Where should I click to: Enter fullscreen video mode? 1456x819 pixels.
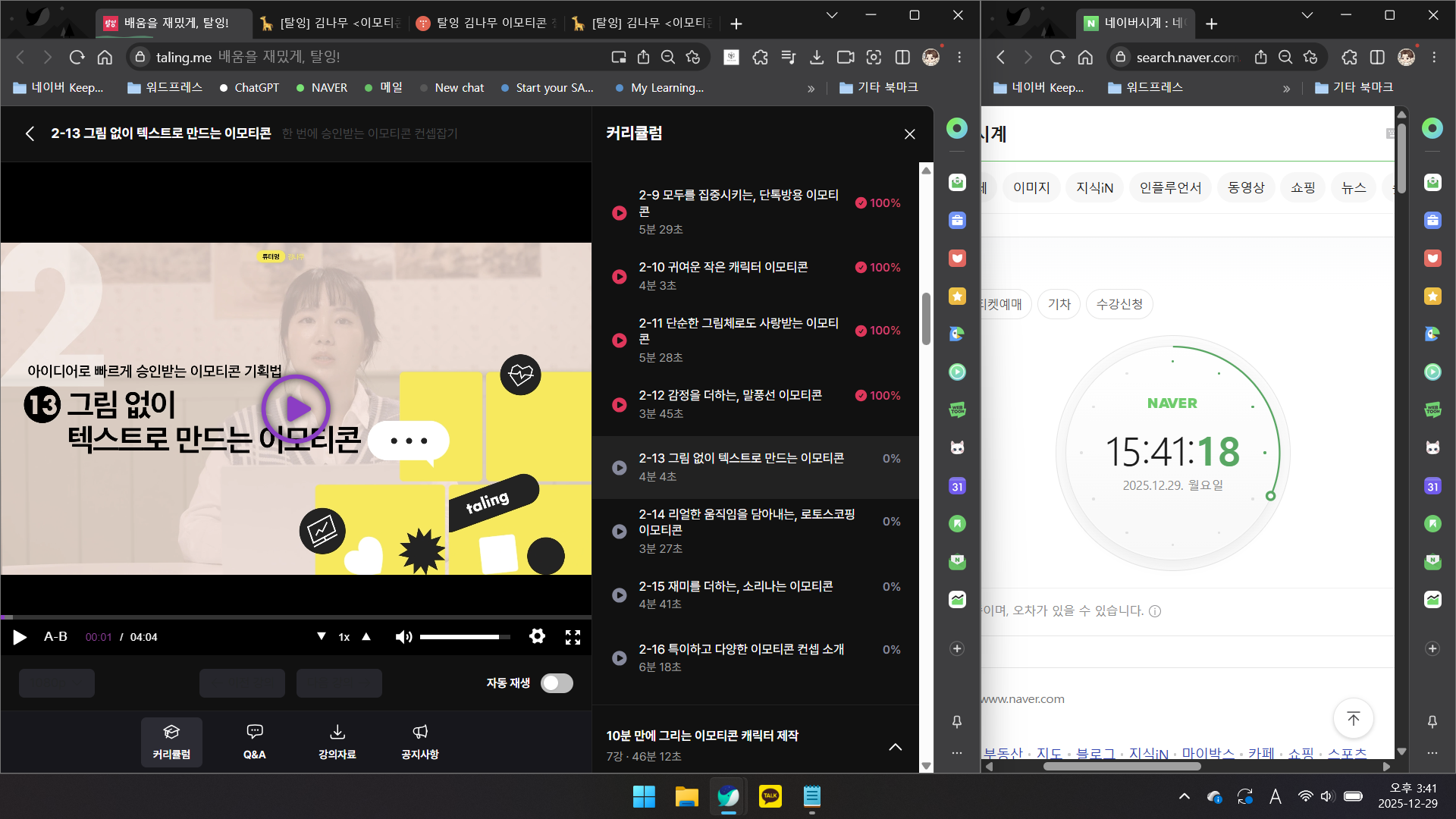click(573, 637)
